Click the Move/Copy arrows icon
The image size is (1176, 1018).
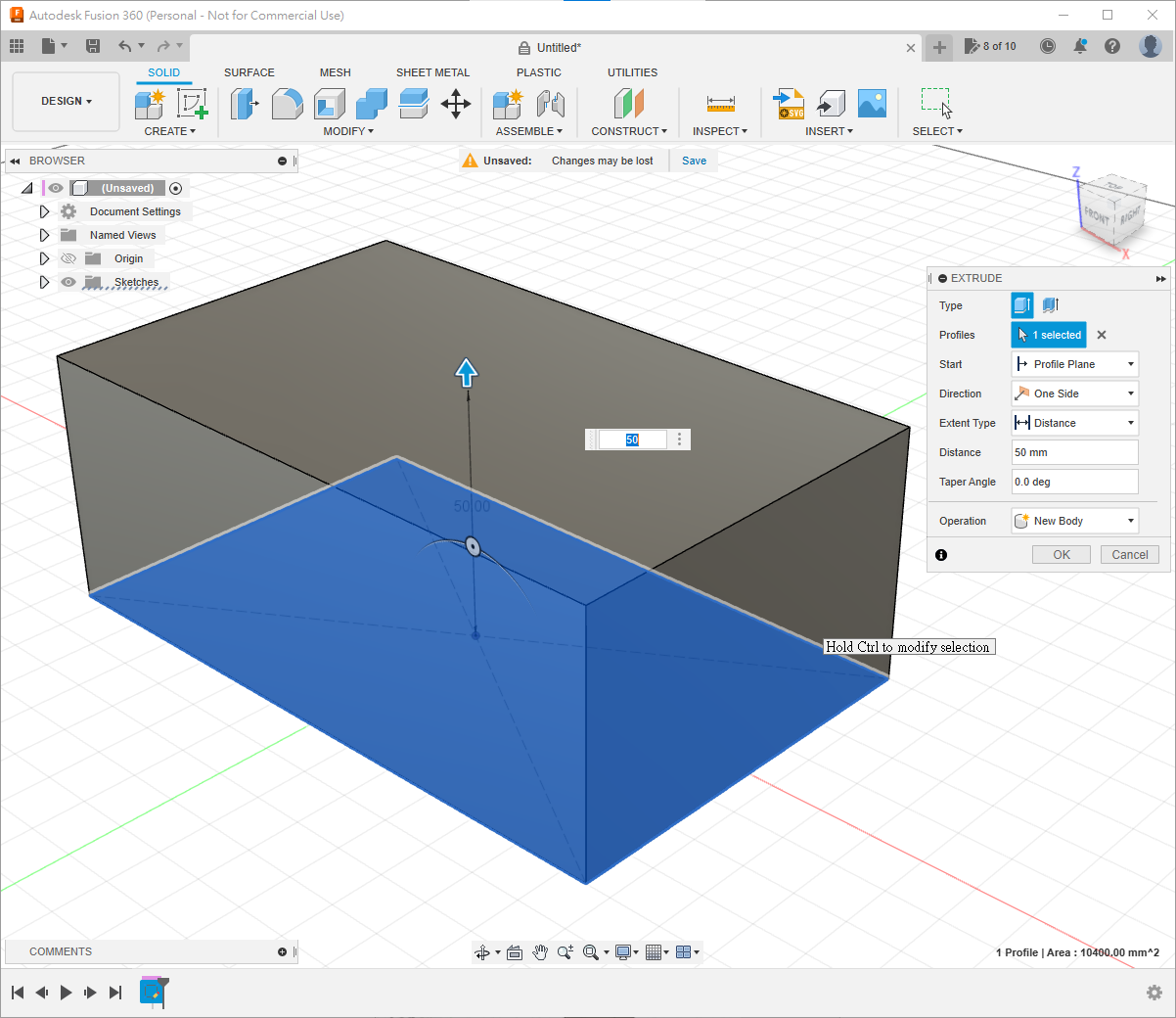tap(456, 104)
